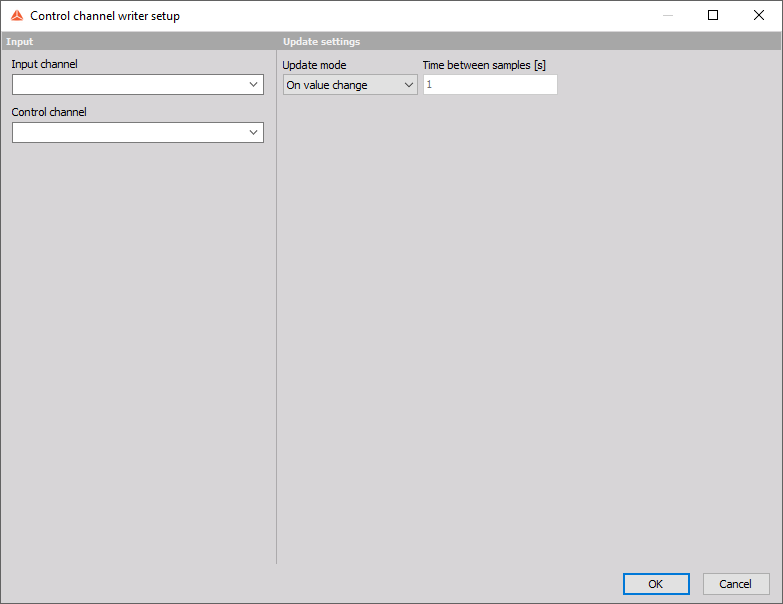Confirm with the OK button
783x604 pixels.
click(x=656, y=584)
